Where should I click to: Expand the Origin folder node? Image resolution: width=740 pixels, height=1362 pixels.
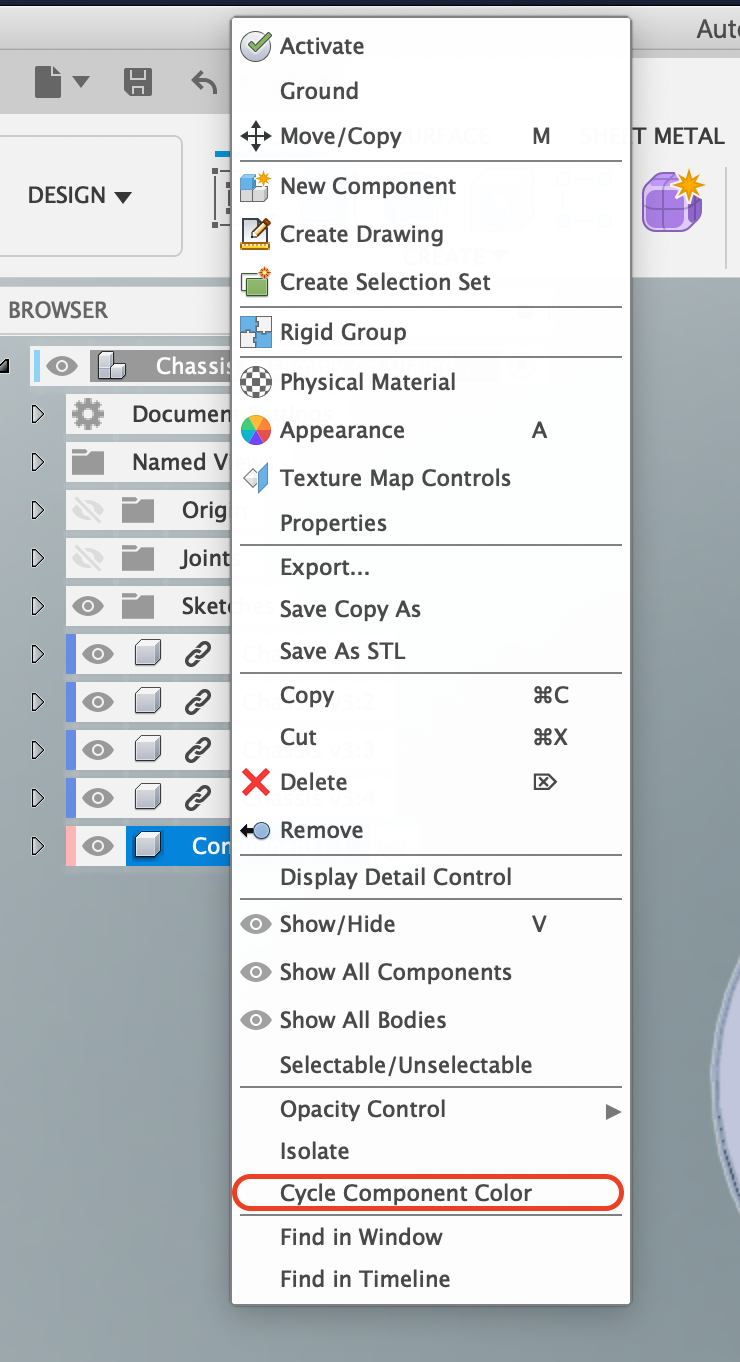[38, 510]
